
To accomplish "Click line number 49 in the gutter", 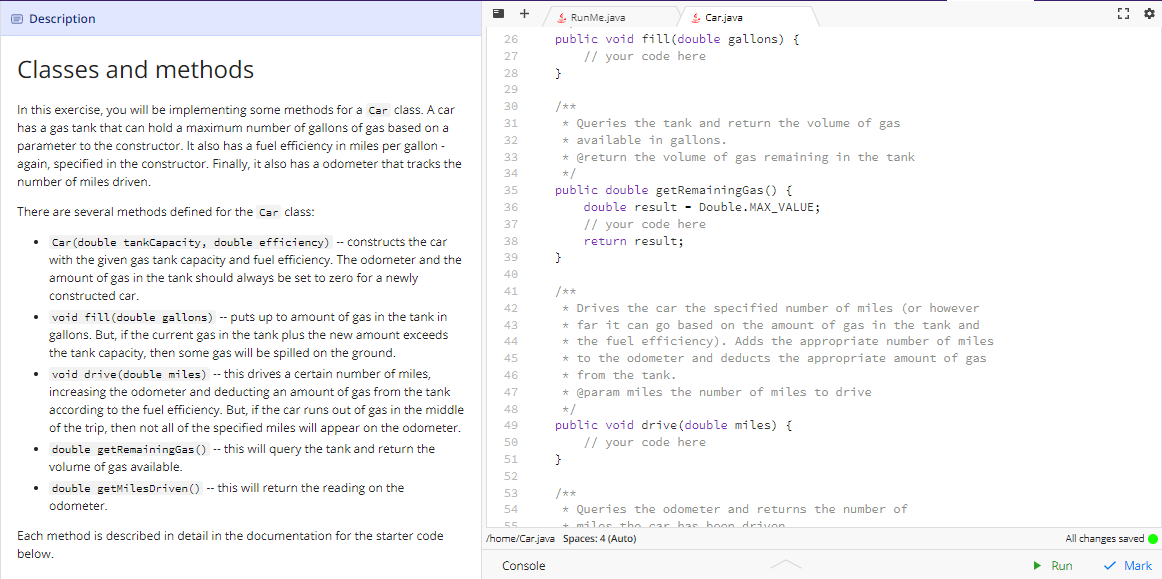I will 511,424.
